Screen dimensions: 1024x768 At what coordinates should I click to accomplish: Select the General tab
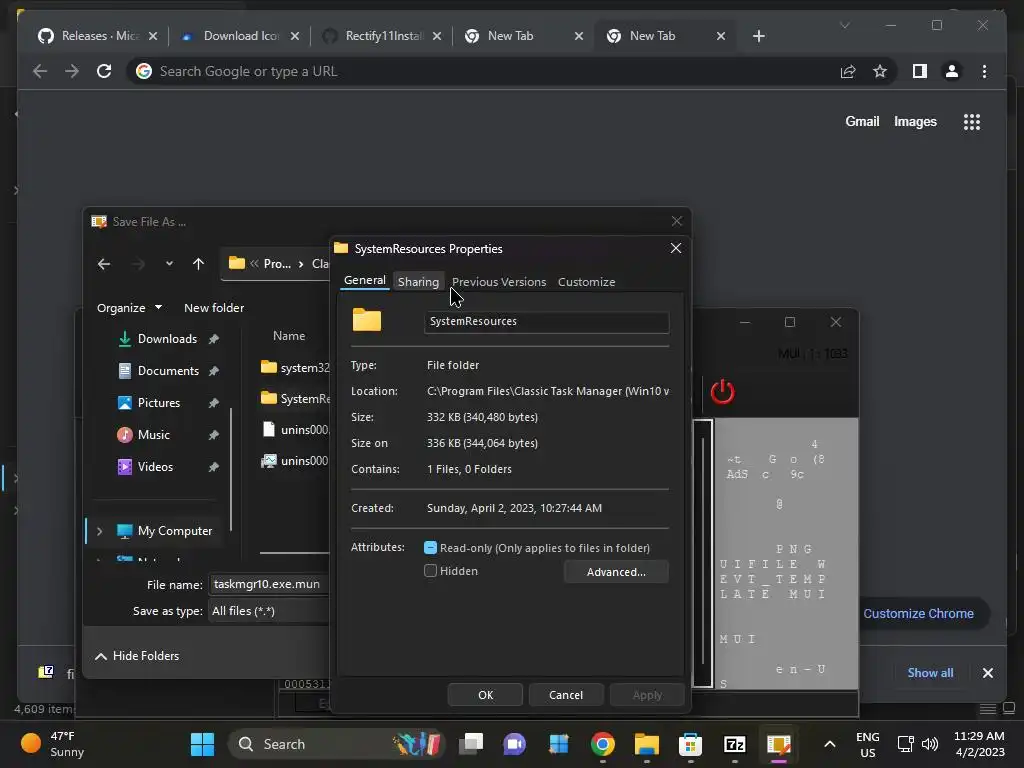(364, 281)
